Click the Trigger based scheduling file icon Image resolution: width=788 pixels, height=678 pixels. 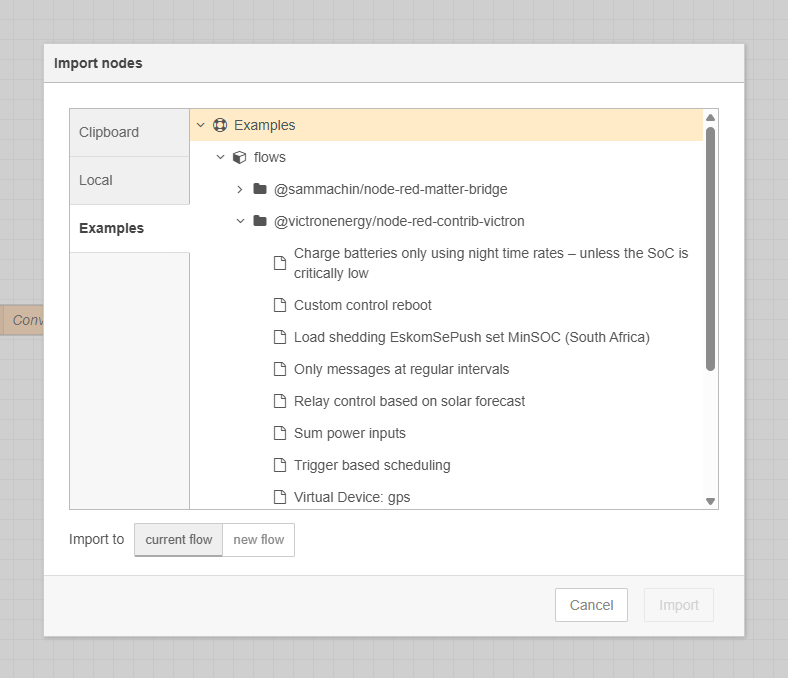pyautogui.click(x=280, y=465)
